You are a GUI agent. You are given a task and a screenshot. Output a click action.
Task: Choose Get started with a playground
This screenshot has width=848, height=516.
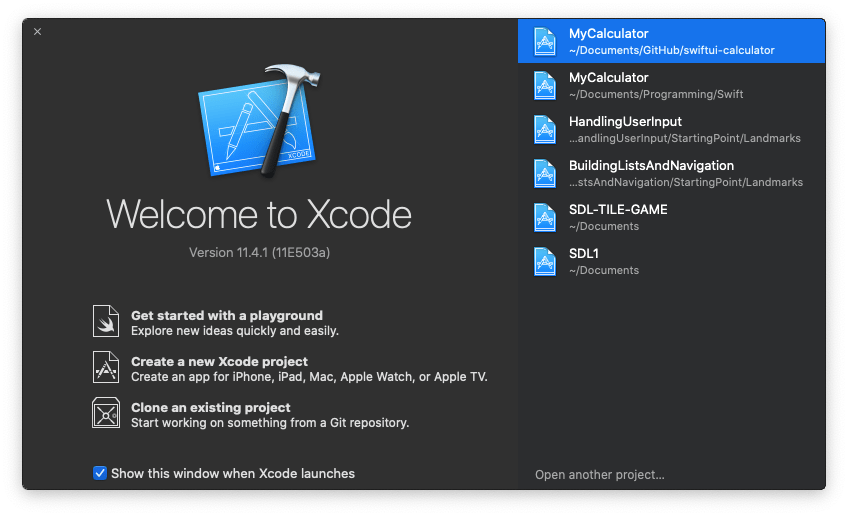point(227,315)
